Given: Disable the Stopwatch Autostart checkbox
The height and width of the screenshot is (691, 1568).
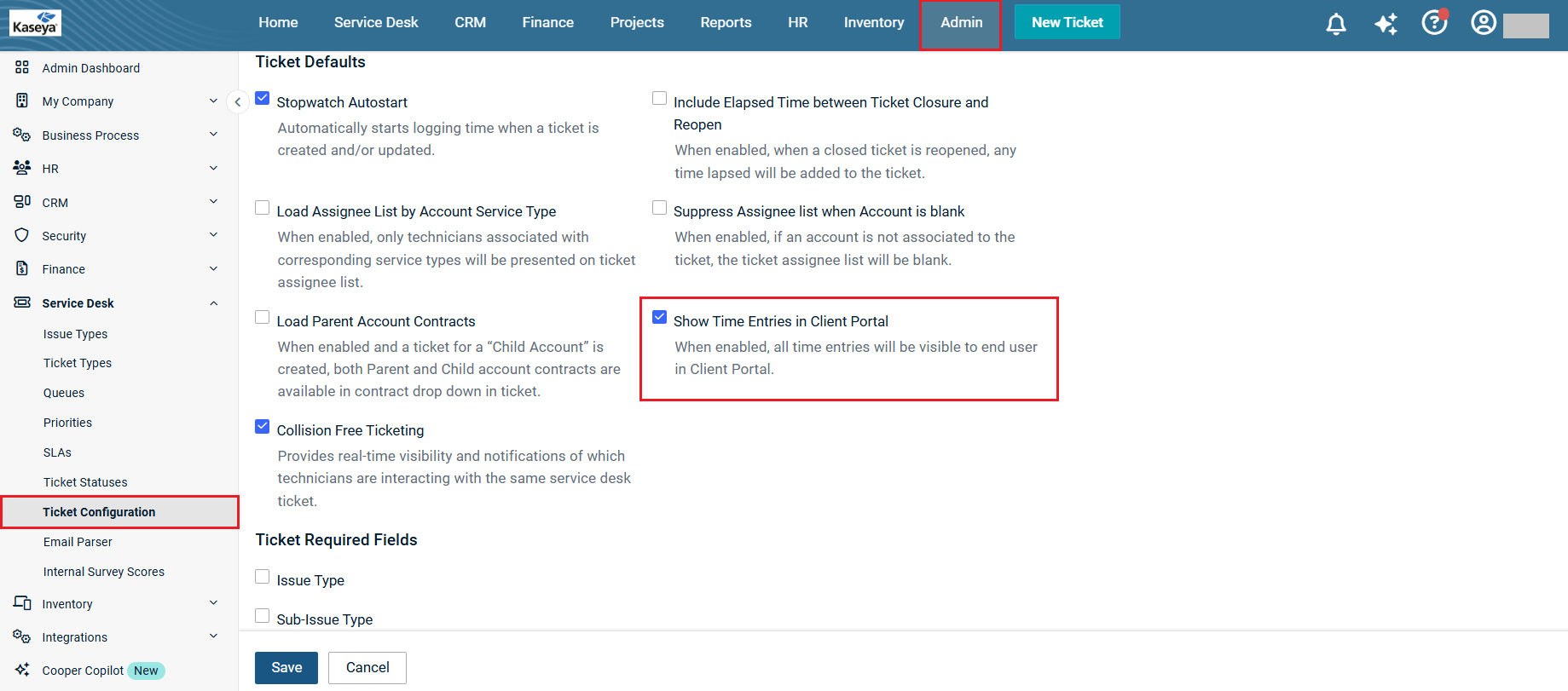Looking at the screenshot, I should click(263, 99).
